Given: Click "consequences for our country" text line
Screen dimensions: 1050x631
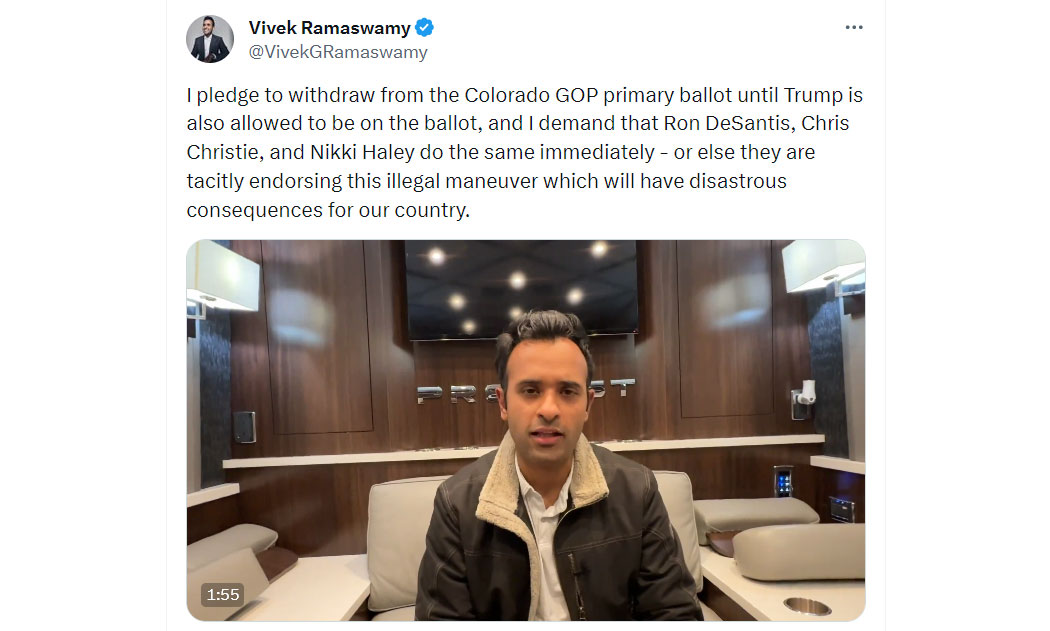Looking at the screenshot, I should [328, 210].
